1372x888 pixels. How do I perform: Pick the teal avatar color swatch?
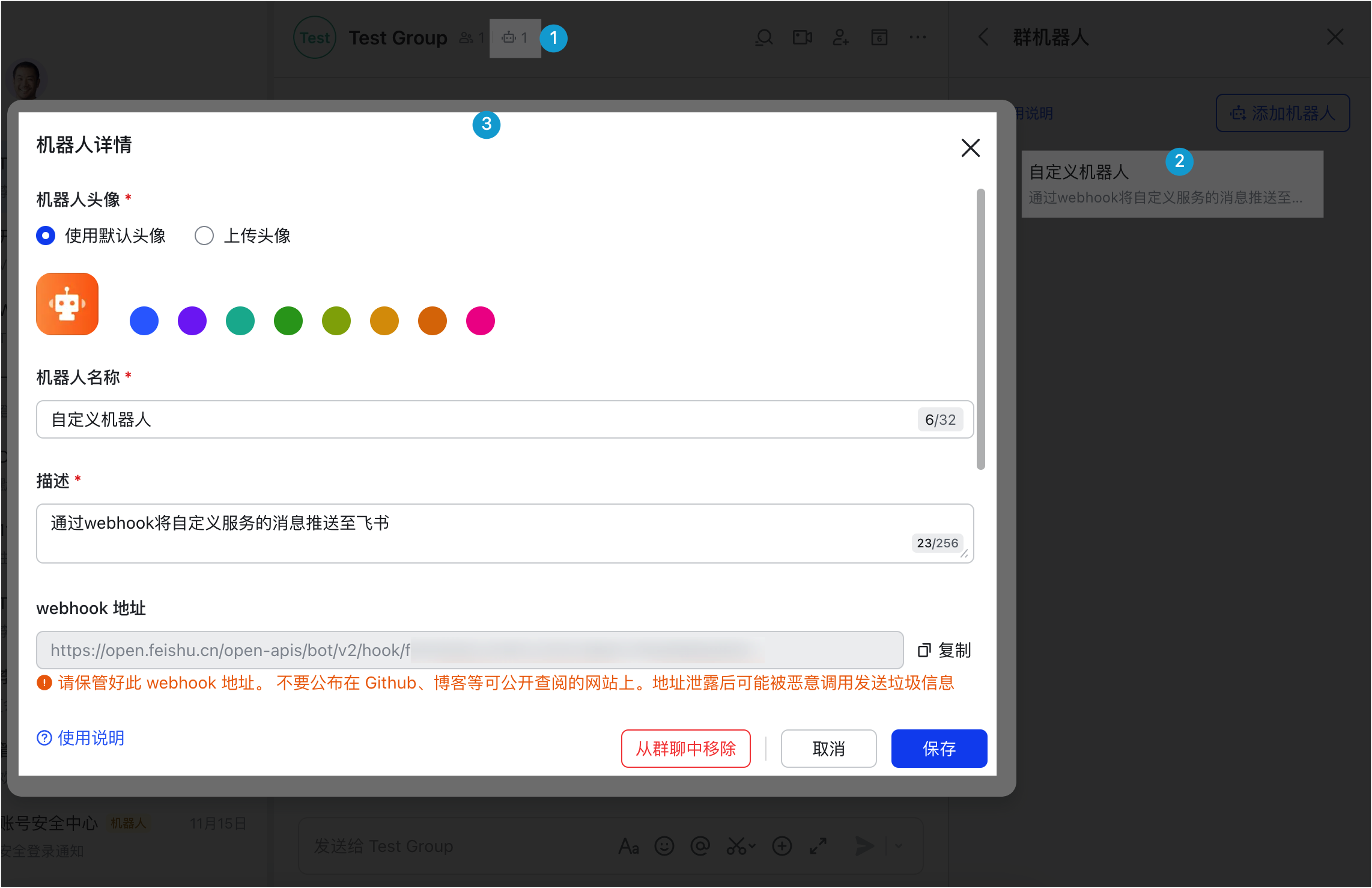point(240,321)
